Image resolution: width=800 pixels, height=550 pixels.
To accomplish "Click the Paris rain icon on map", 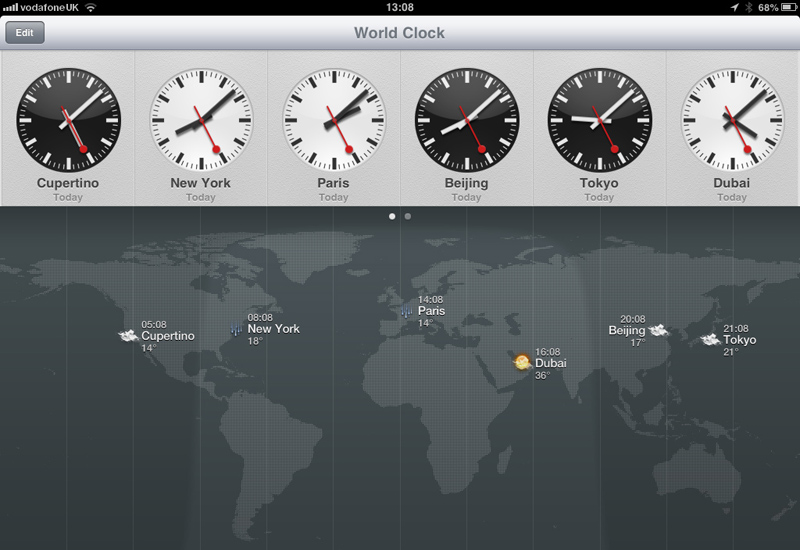I will (x=407, y=311).
